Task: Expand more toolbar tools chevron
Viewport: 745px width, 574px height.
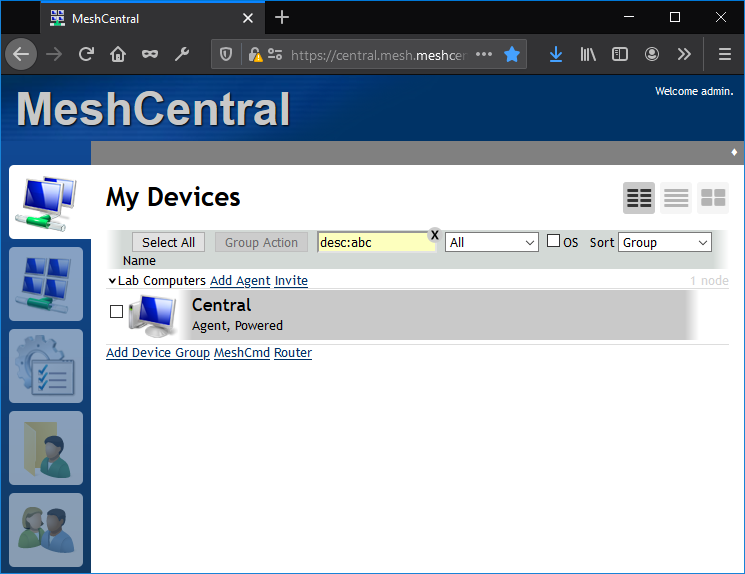Action: [x=684, y=54]
